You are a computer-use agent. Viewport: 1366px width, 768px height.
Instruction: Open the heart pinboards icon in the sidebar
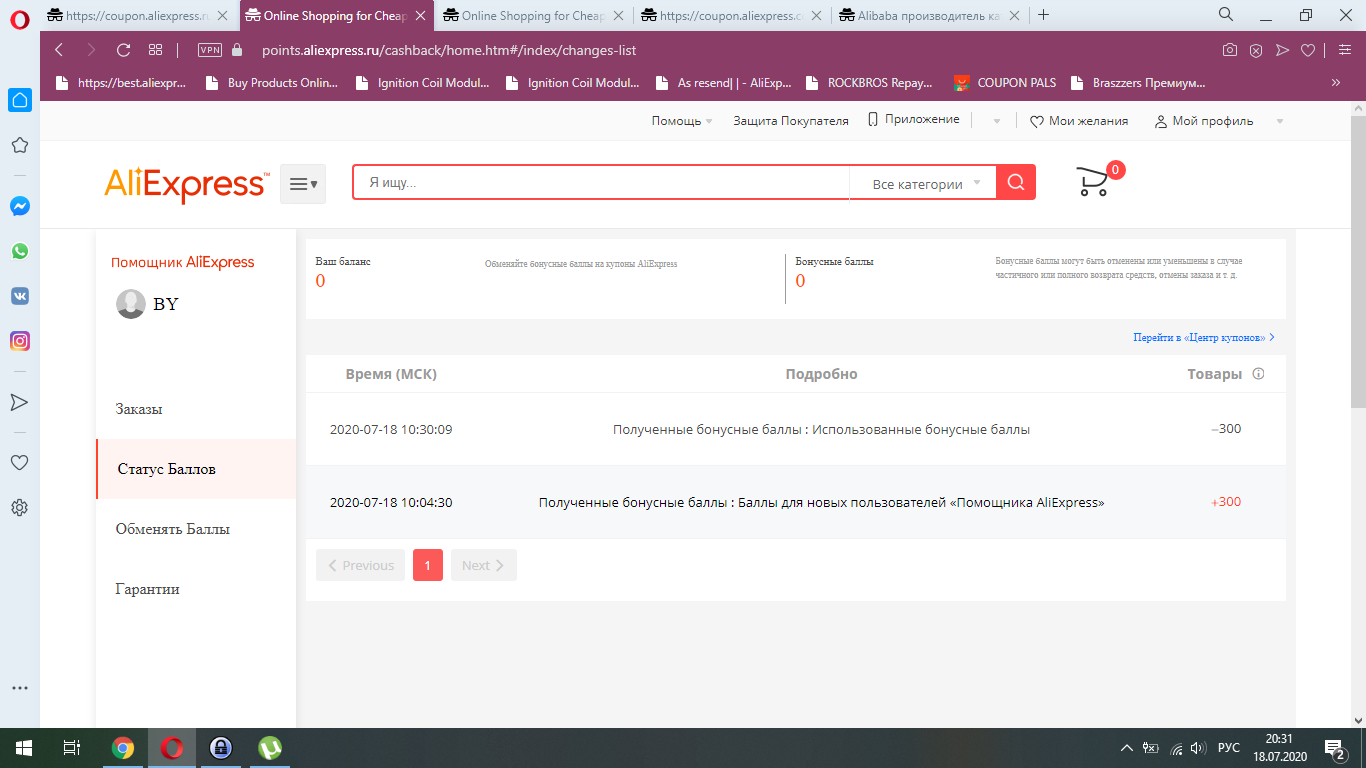(x=19, y=463)
